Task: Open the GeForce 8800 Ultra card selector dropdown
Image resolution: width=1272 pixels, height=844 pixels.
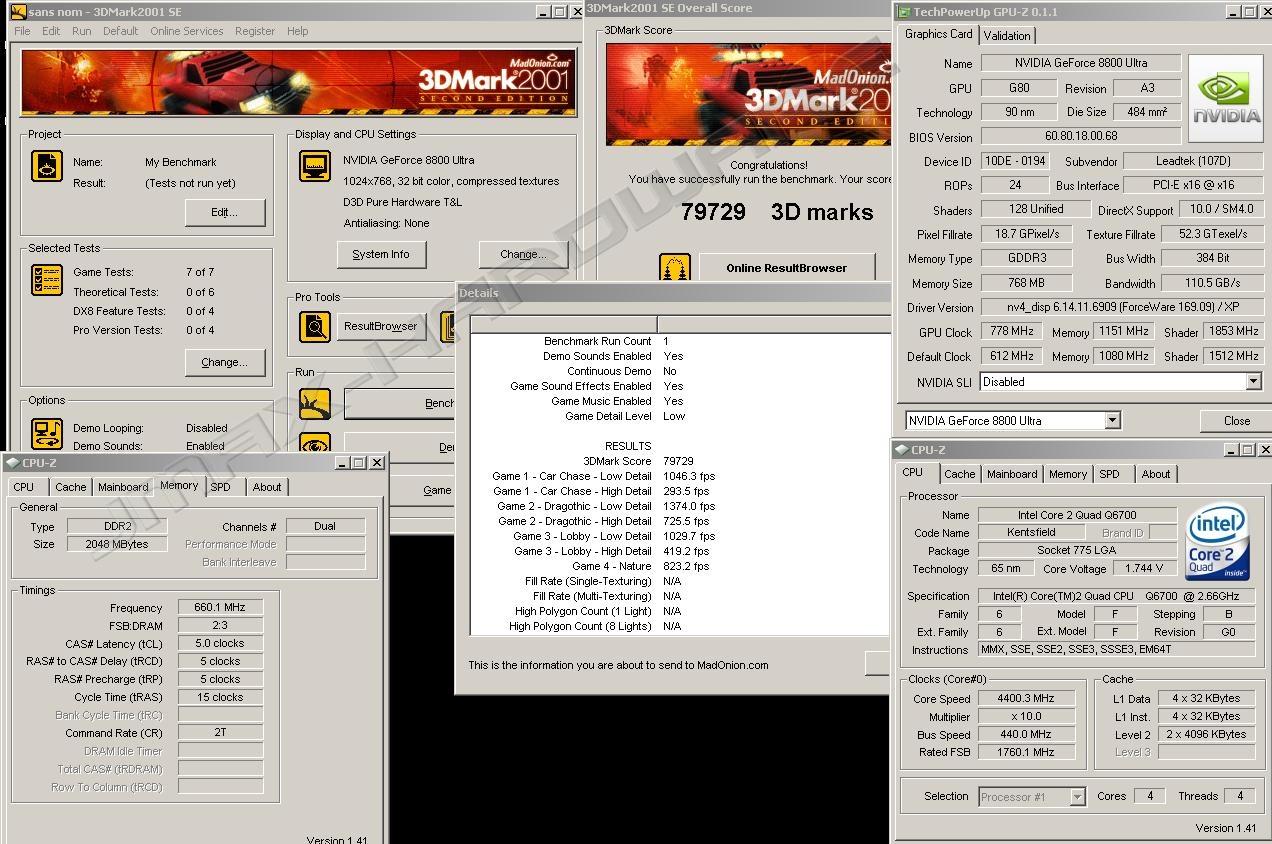Action: pos(1112,421)
